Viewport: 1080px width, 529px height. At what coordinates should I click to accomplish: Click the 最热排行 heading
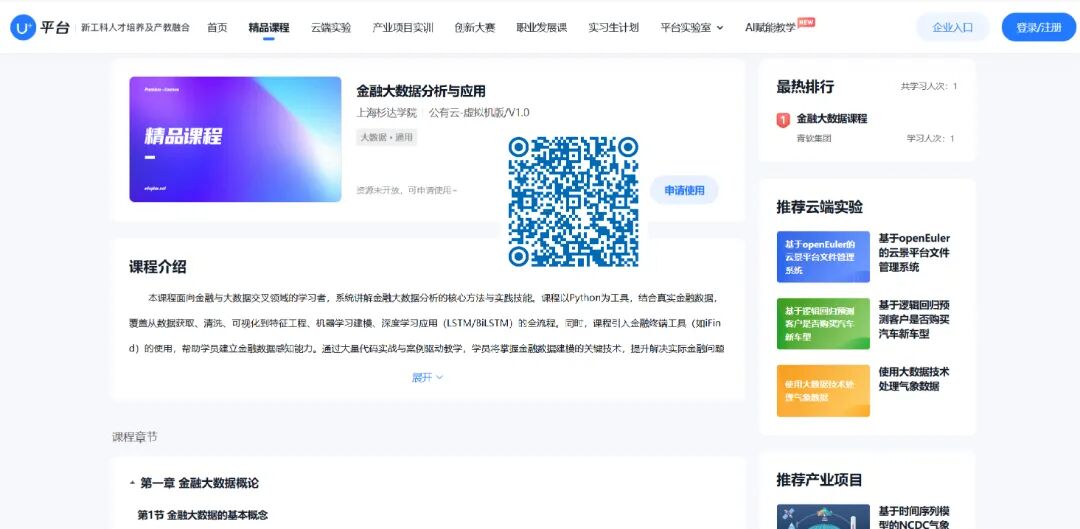click(805, 87)
